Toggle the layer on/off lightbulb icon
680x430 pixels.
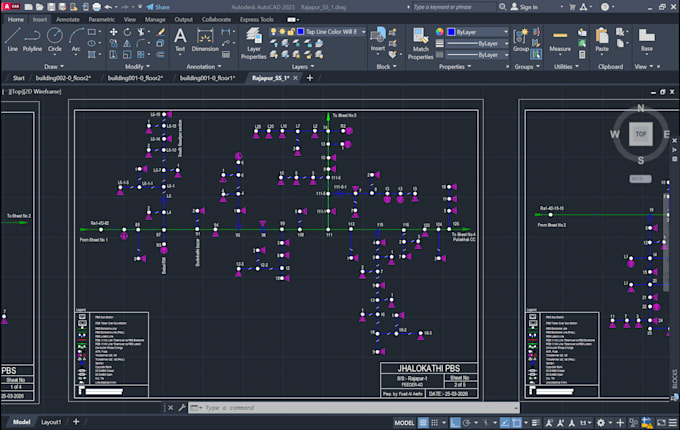pos(273,32)
